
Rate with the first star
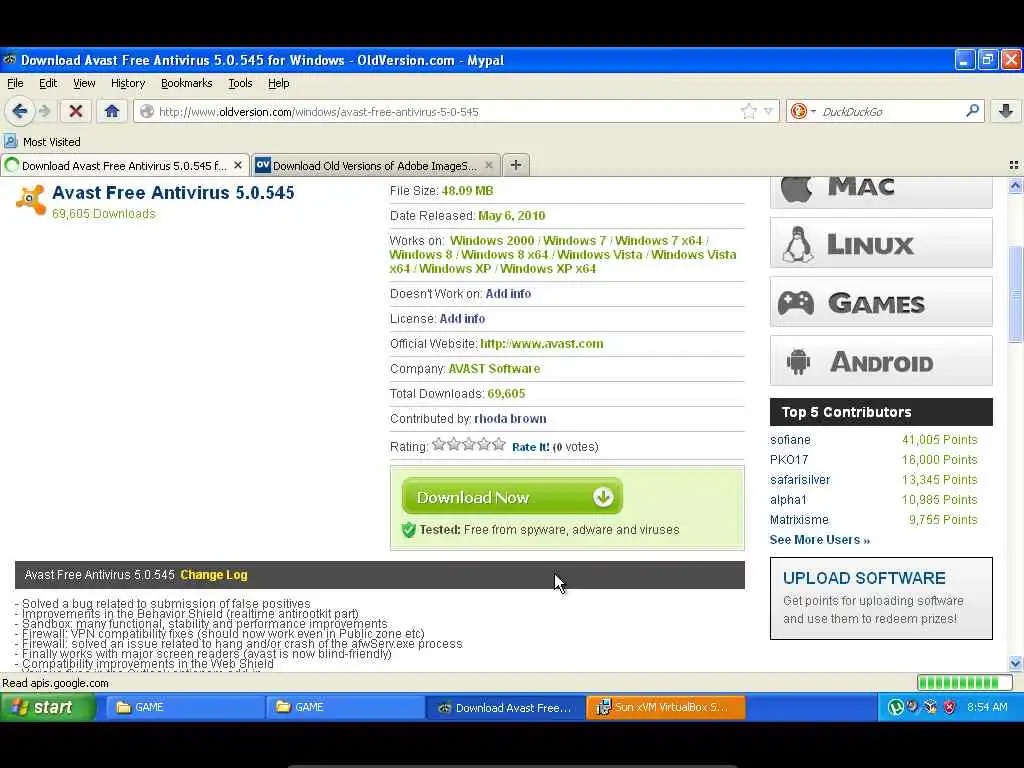coord(439,445)
